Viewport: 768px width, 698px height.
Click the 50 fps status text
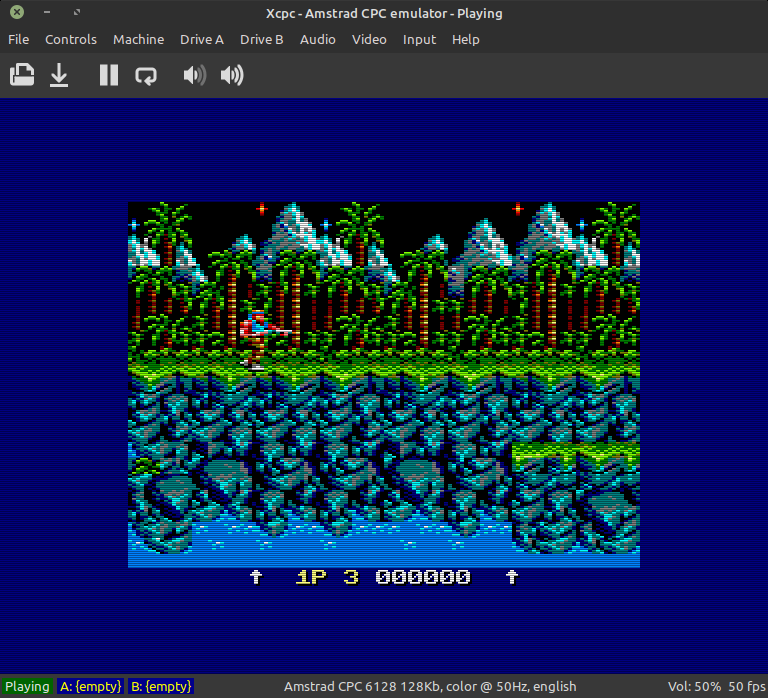coord(747,686)
